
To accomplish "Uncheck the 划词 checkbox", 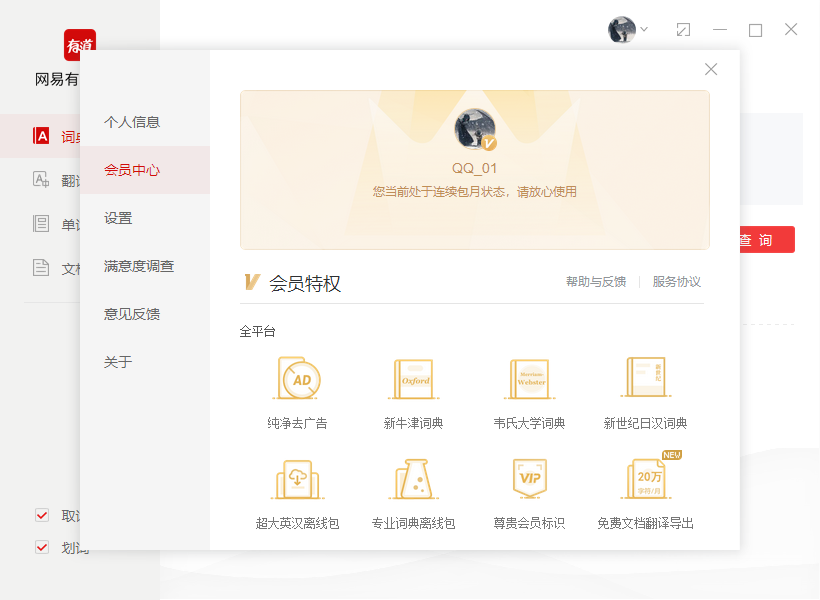I will pyautogui.click(x=42, y=547).
